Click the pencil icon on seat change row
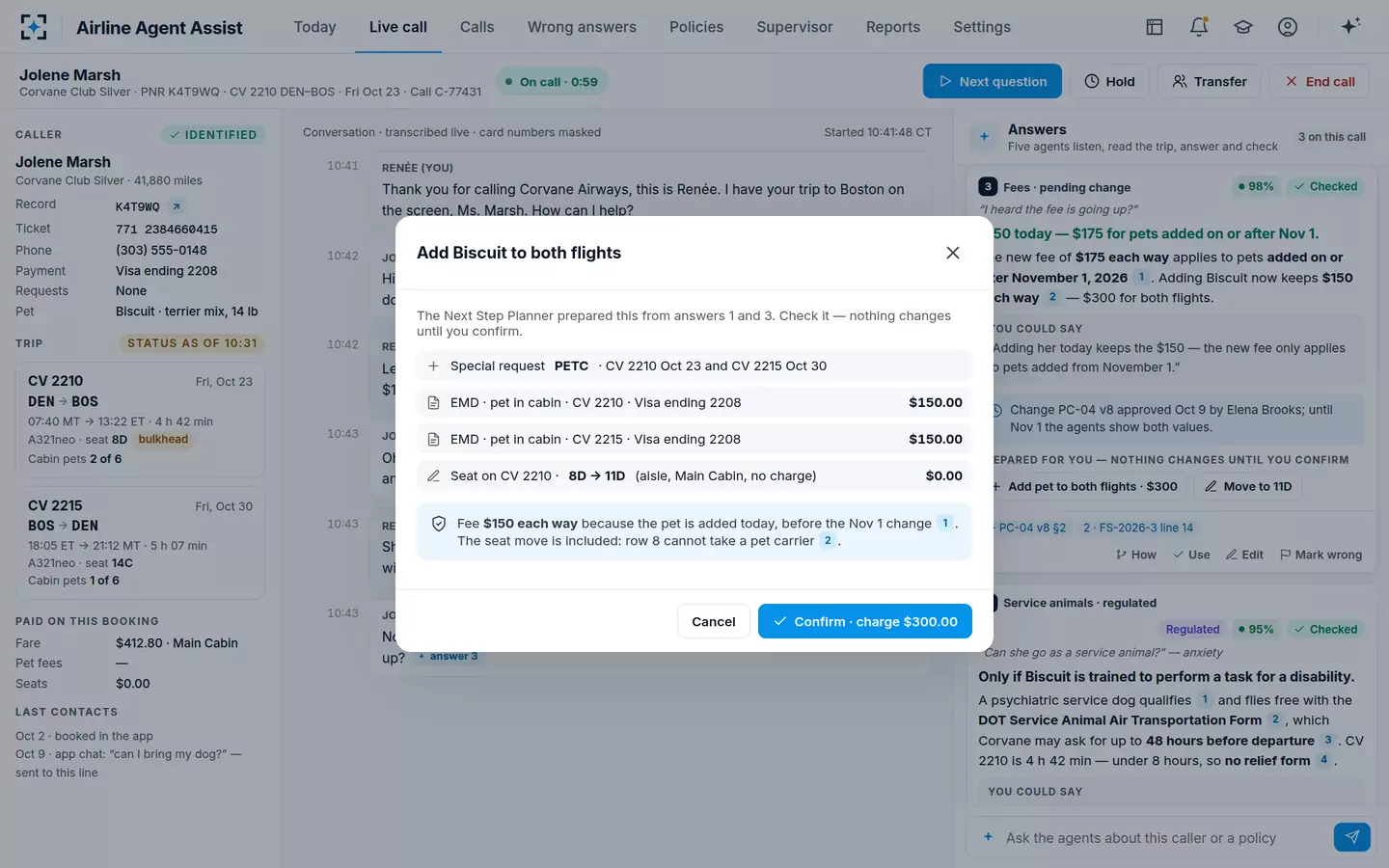This screenshot has height=868, width=1389. pos(434,475)
